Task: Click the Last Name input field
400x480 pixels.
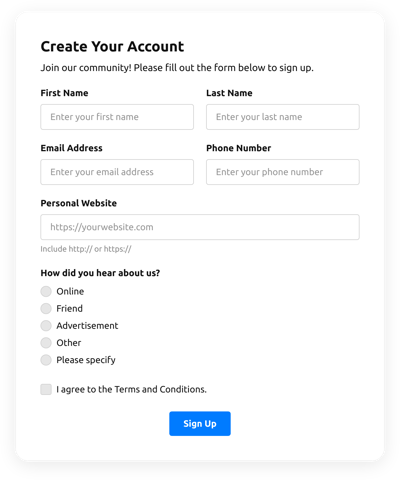Action: [x=283, y=117]
